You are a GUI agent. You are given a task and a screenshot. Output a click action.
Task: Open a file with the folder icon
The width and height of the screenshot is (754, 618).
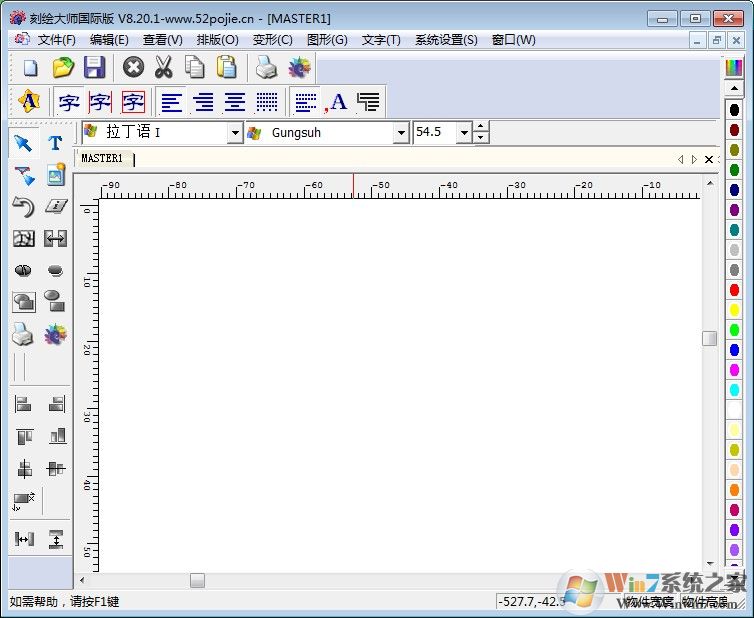[x=63, y=68]
